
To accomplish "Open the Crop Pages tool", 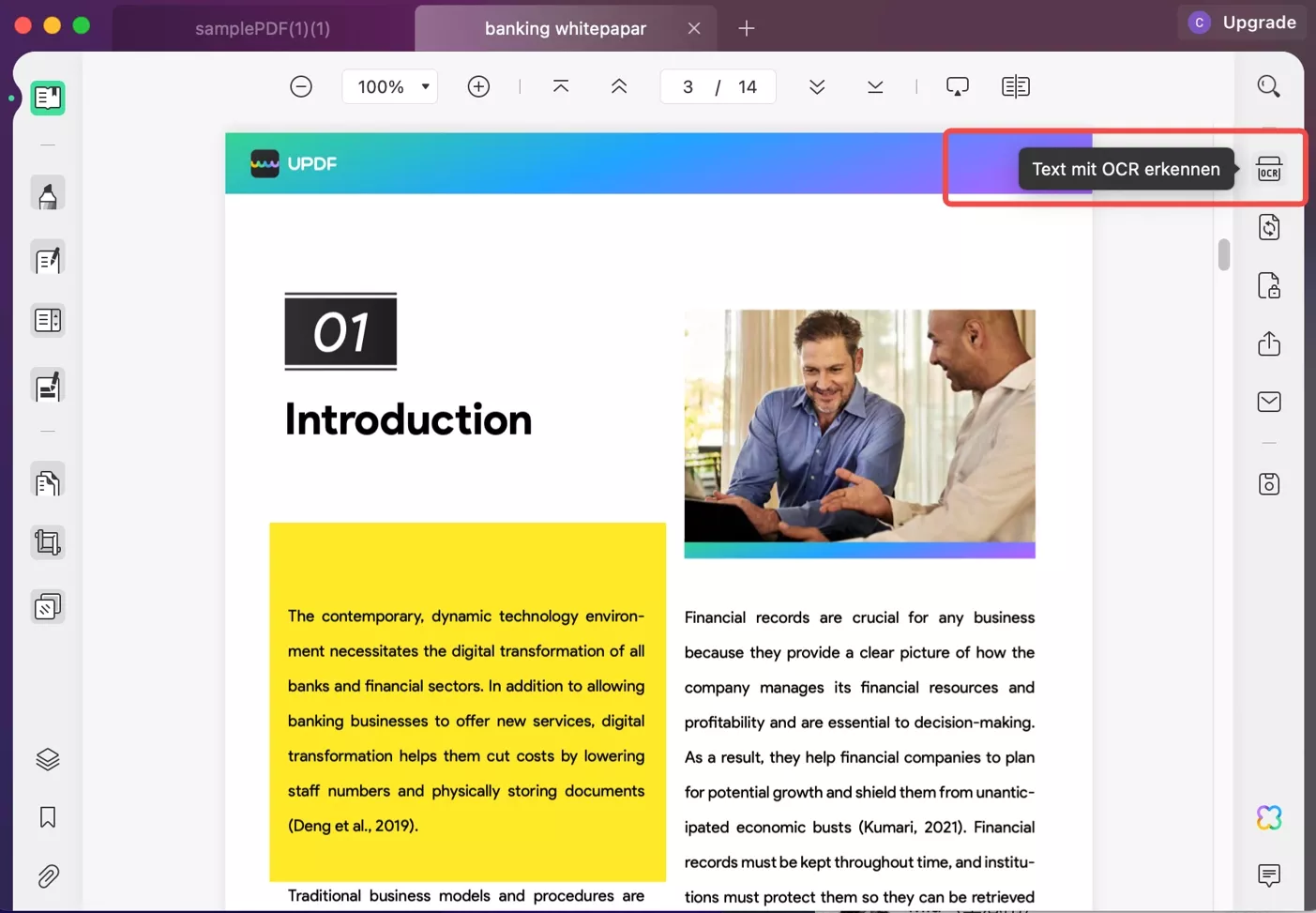I will tap(47, 541).
